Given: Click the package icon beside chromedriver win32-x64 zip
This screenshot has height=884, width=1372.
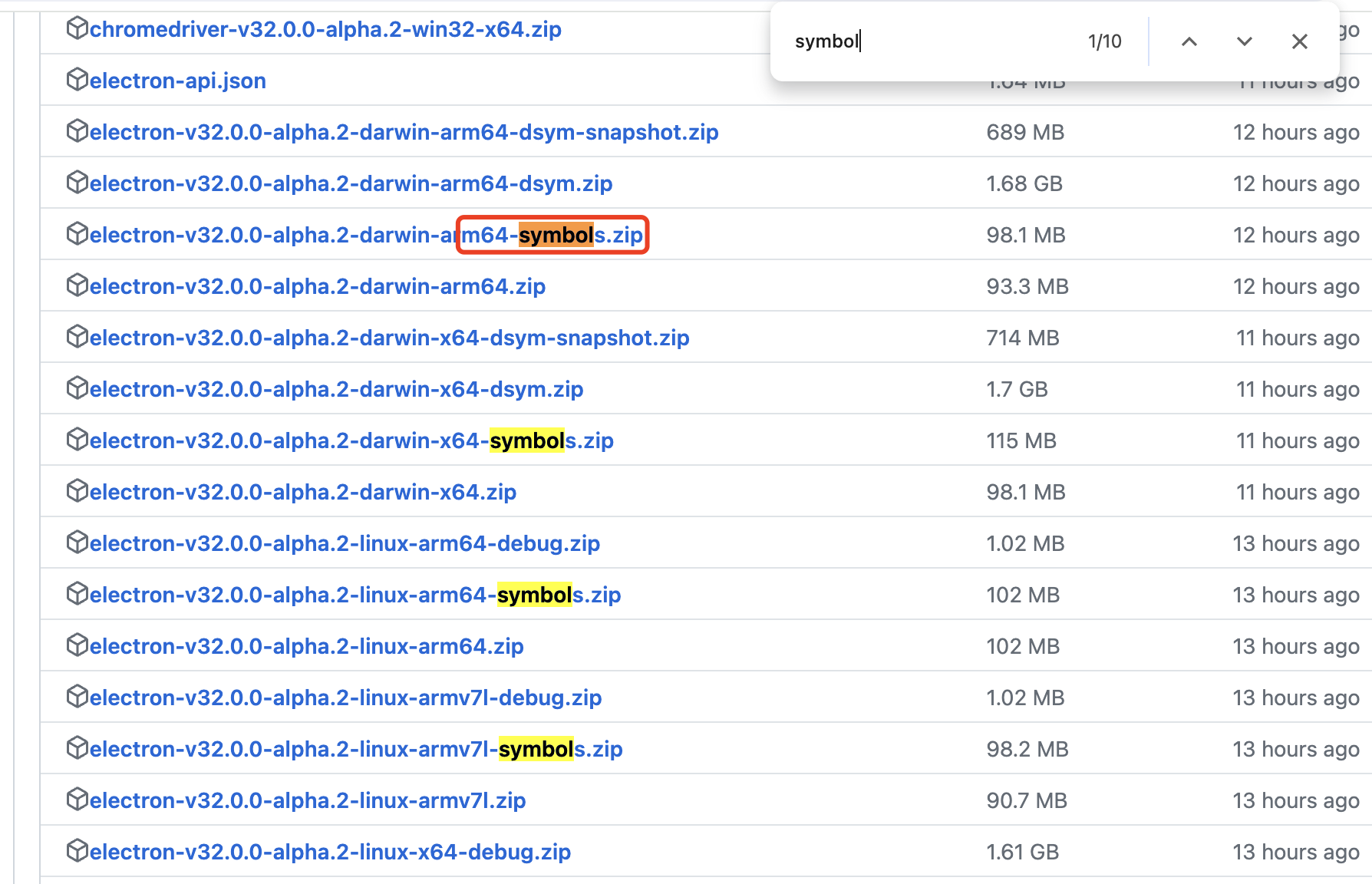Looking at the screenshot, I should (78, 28).
